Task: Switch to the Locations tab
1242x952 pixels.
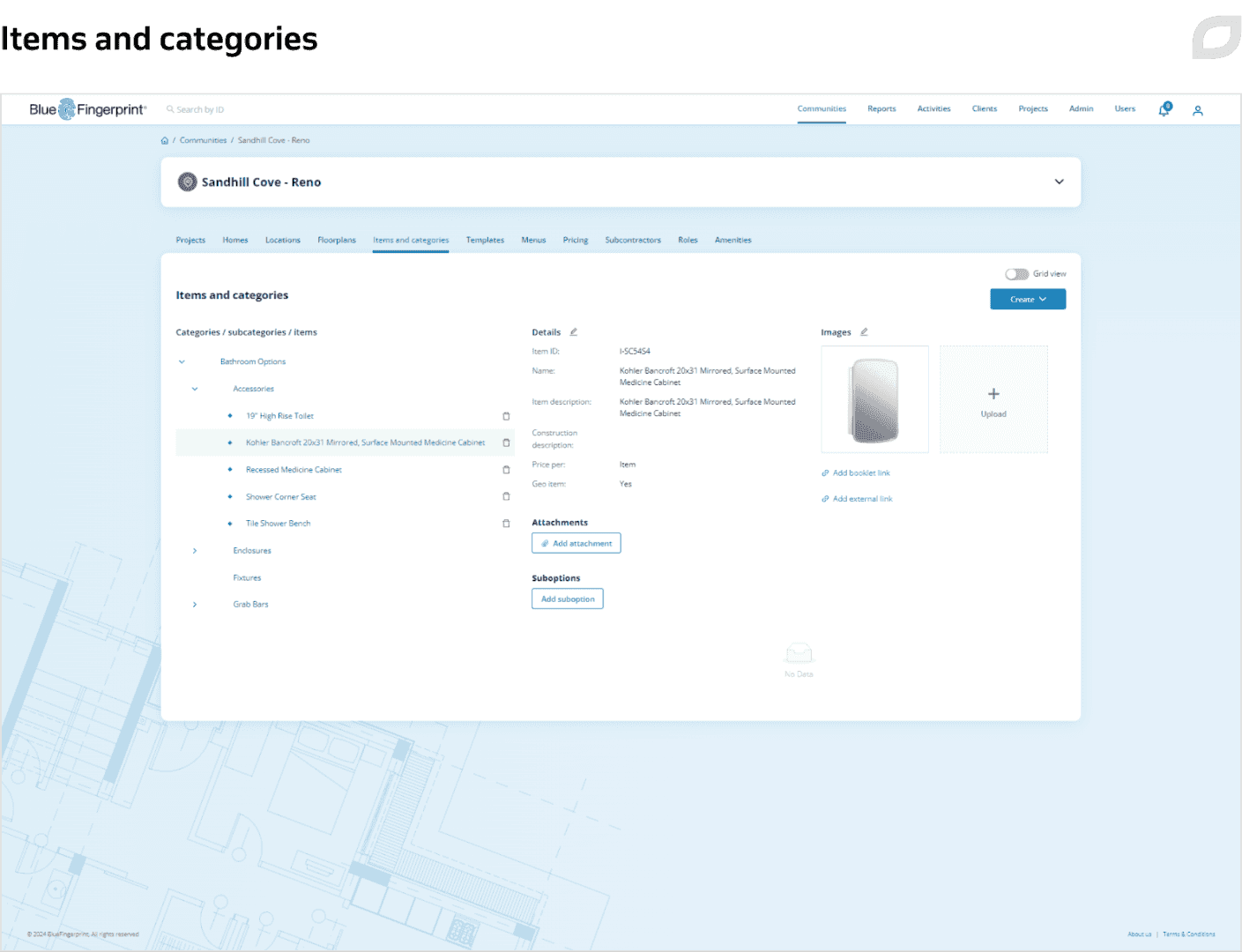Action: click(283, 240)
